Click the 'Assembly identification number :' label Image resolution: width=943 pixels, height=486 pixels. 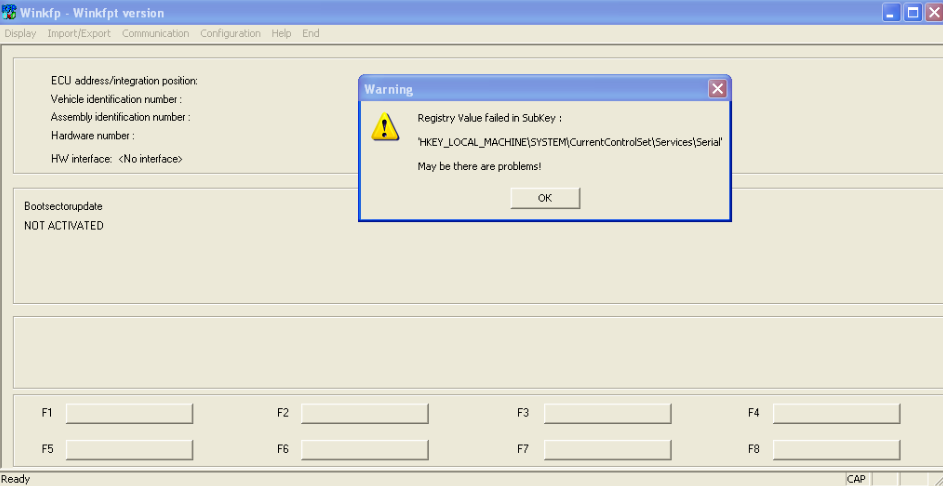tap(121, 117)
